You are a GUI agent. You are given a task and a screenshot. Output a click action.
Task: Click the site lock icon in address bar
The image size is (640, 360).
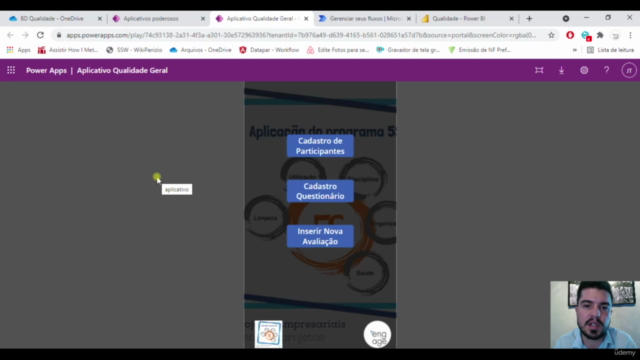pos(59,35)
